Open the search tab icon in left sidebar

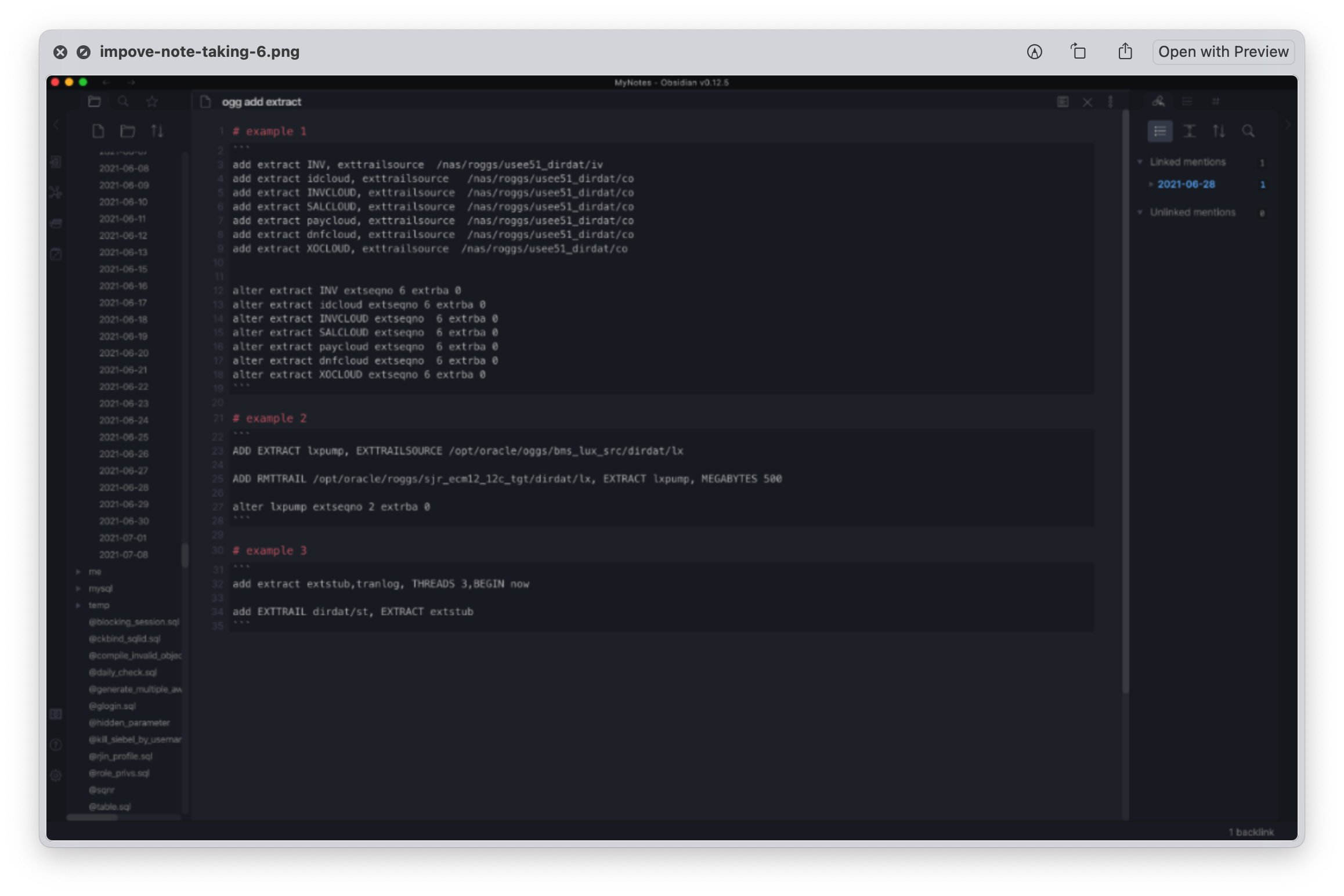click(x=123, y=102)
